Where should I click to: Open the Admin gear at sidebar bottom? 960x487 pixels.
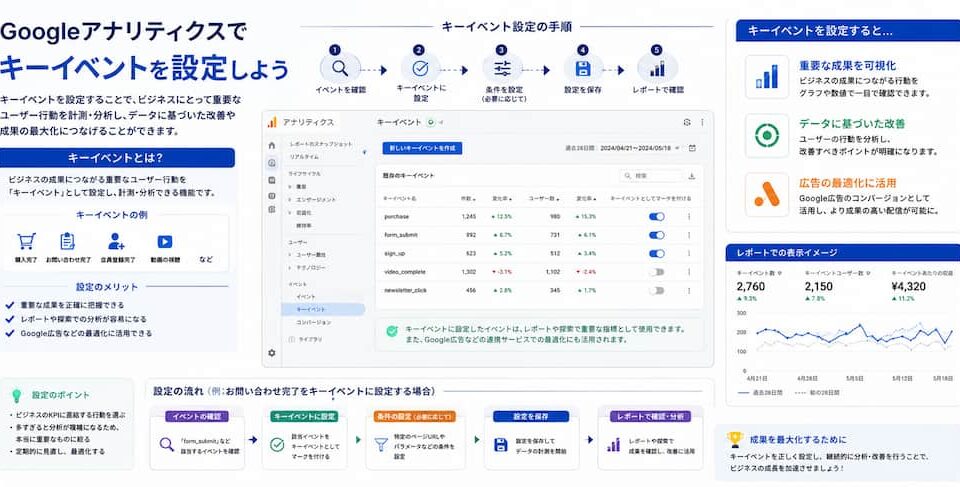(272, 353)
